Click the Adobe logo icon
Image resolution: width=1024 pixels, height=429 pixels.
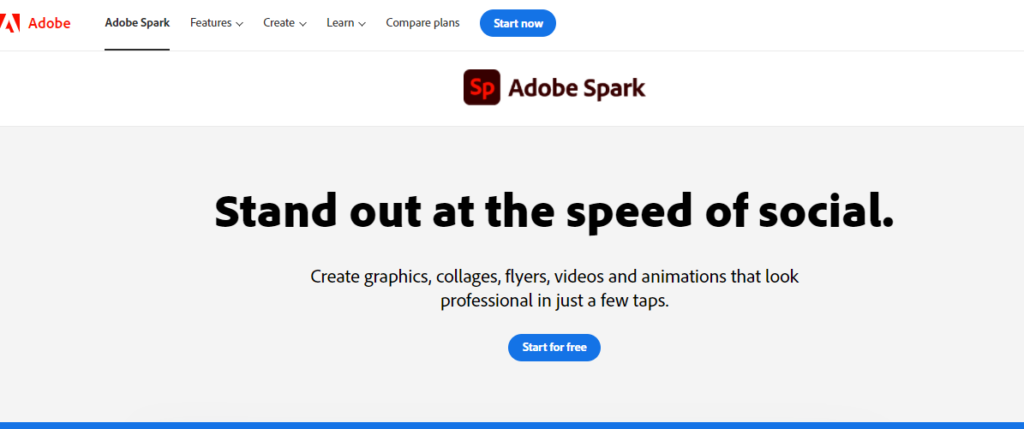tap(10, 23)
